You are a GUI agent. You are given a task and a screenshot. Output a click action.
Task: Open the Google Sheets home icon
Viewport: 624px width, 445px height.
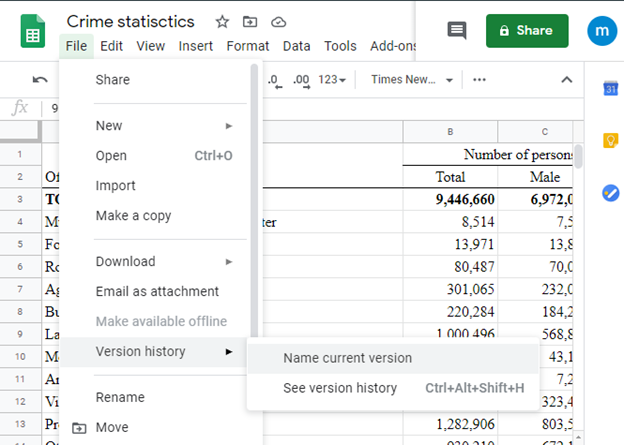pyautogui.click(x=33, y=31)
